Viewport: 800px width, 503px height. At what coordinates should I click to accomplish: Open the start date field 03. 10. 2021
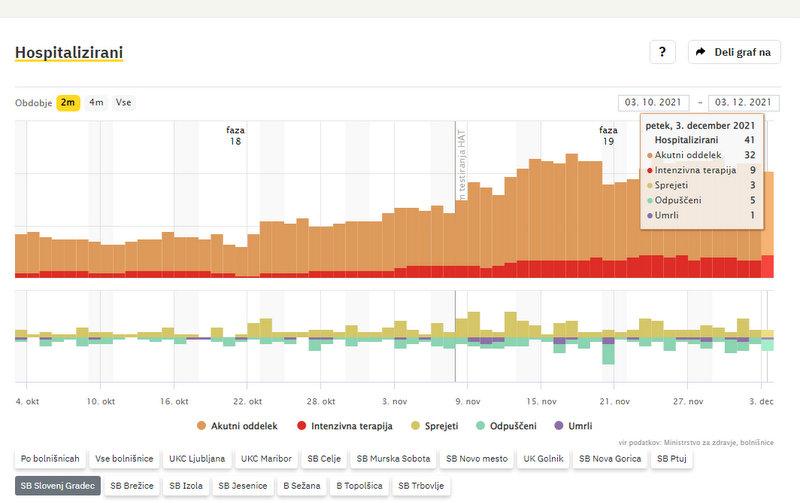[x=654, y=102]
